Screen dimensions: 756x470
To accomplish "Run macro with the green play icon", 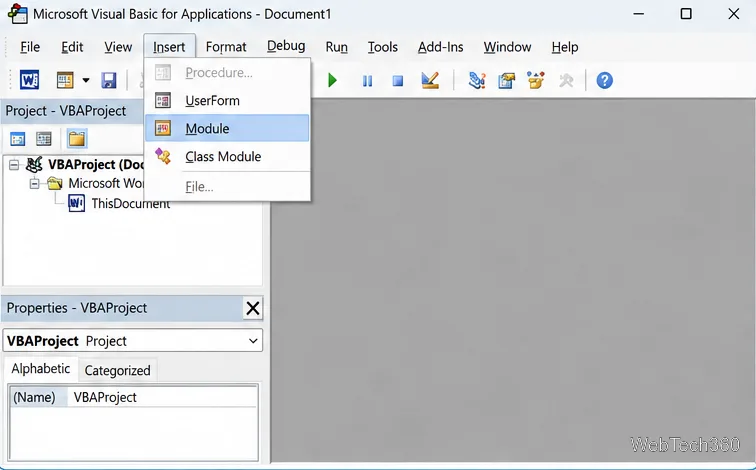I will pyautogui.click(x=332, y=80).
